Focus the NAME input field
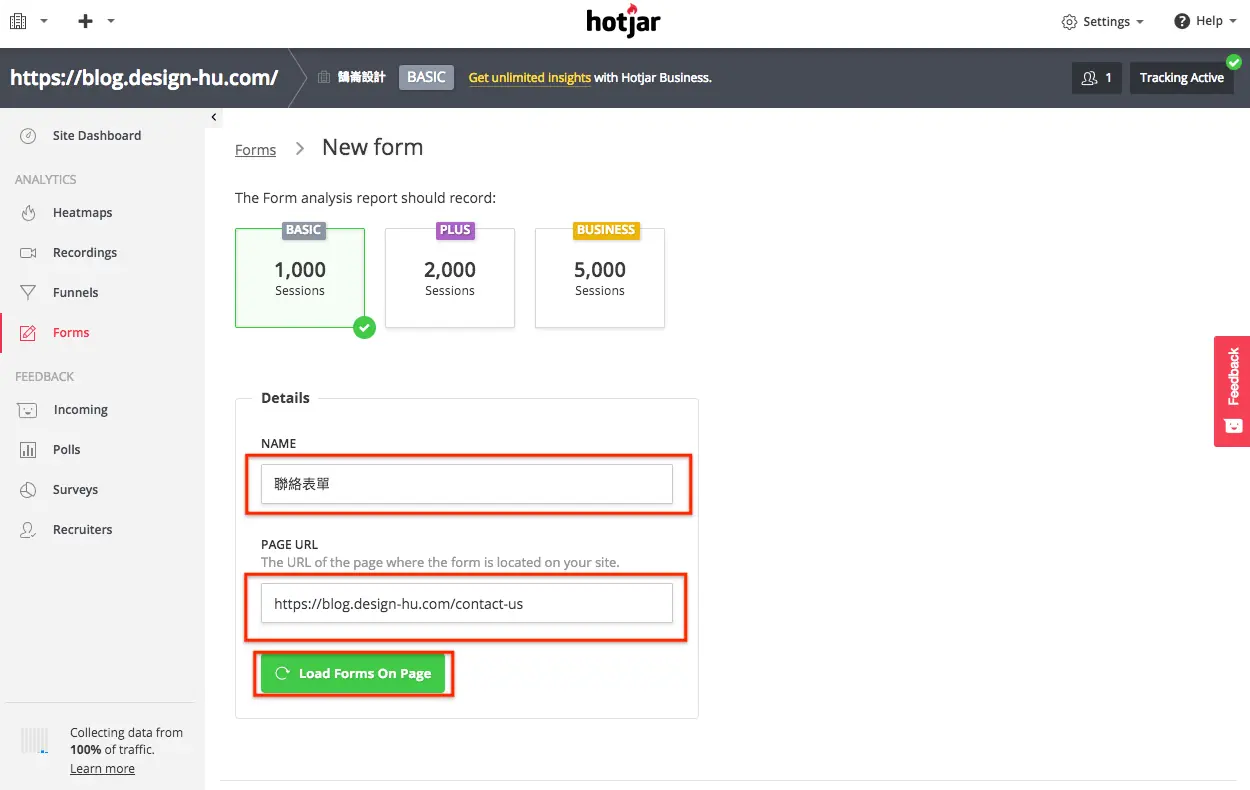The height and width of the screenshot is (790, 1250). [467, 484]
